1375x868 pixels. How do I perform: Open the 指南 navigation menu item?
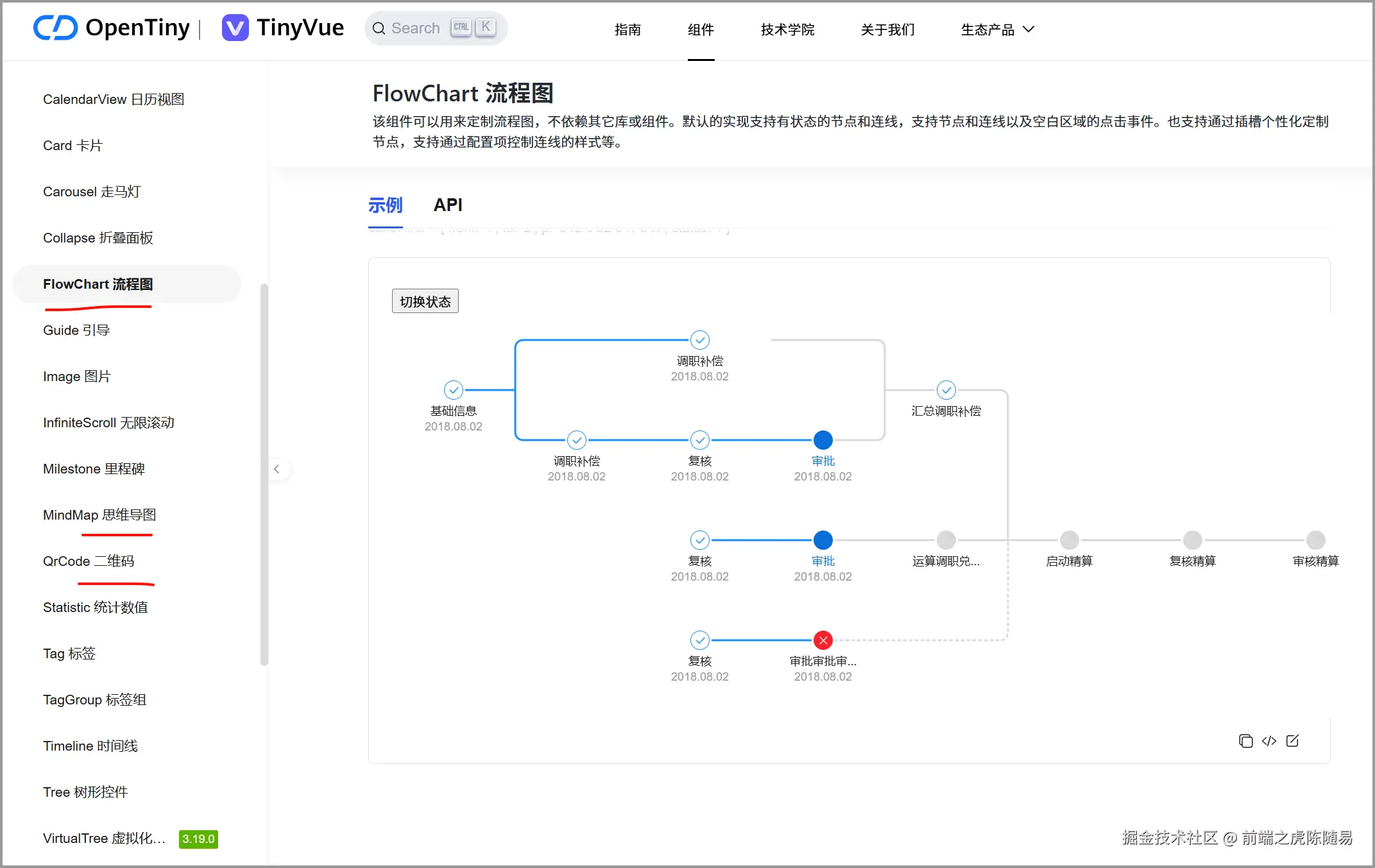[x=627, y=30]
